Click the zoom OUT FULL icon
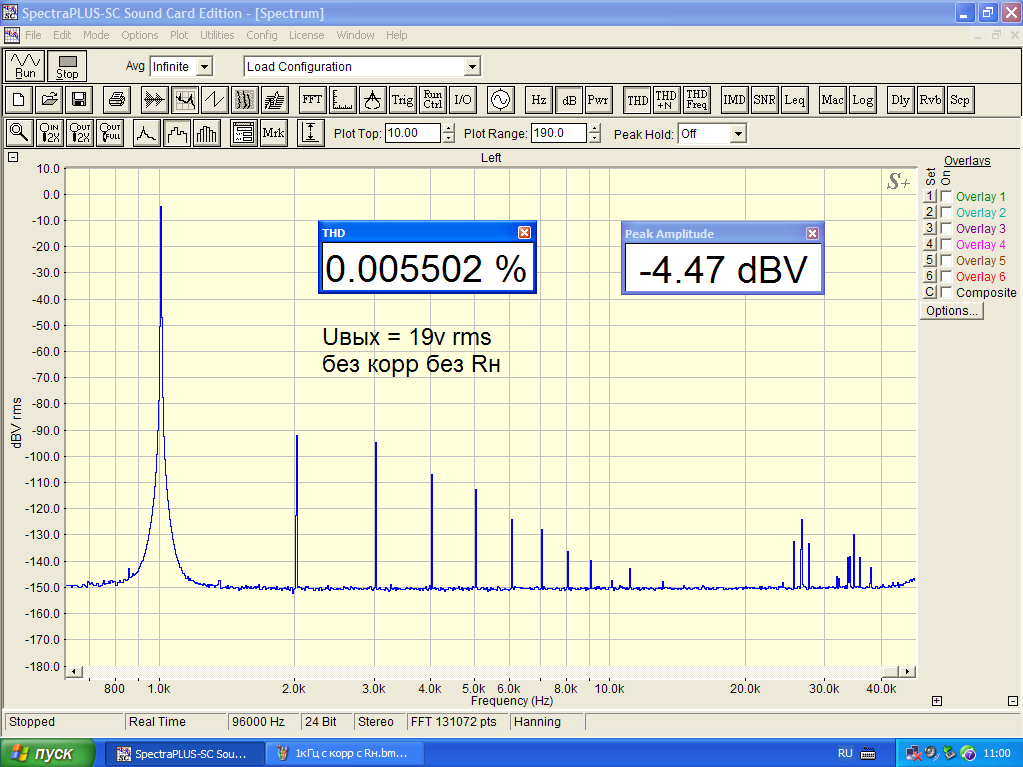 (110, 133)
